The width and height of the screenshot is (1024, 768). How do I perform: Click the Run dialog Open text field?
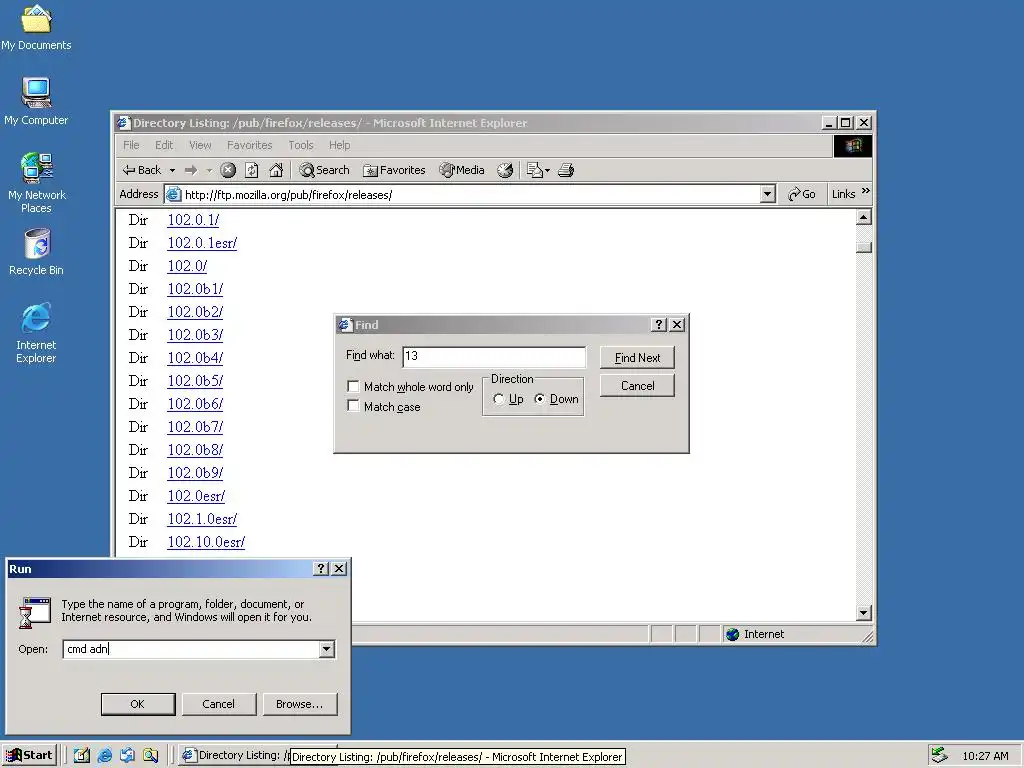[191, 649]
